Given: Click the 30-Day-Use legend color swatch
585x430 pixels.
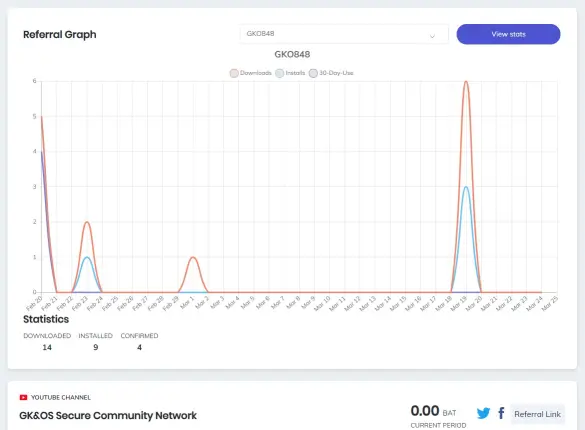Looking at the screenshot, I should point(313,73).
